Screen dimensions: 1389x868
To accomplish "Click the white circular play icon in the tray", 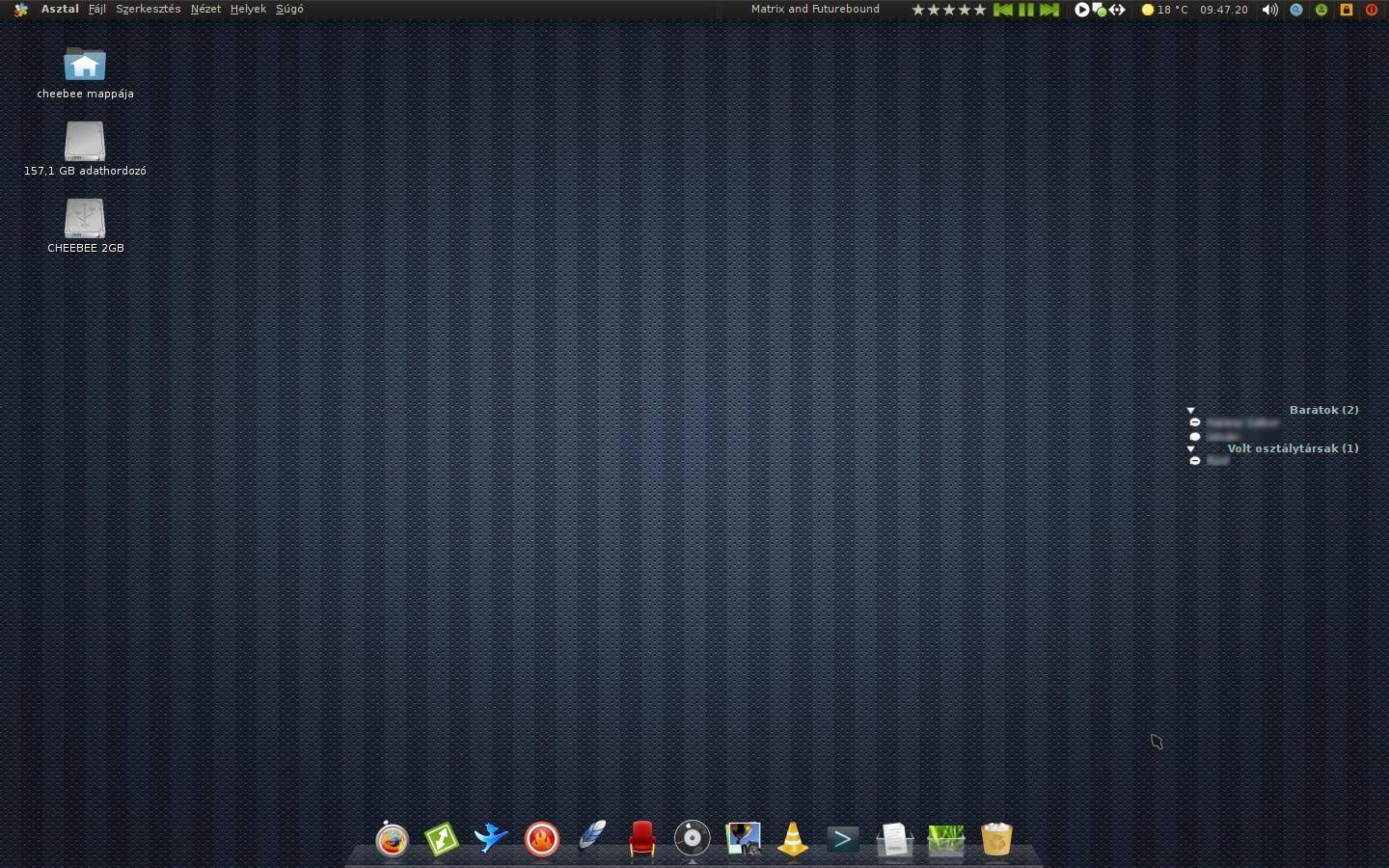I will coord(1082,10).
